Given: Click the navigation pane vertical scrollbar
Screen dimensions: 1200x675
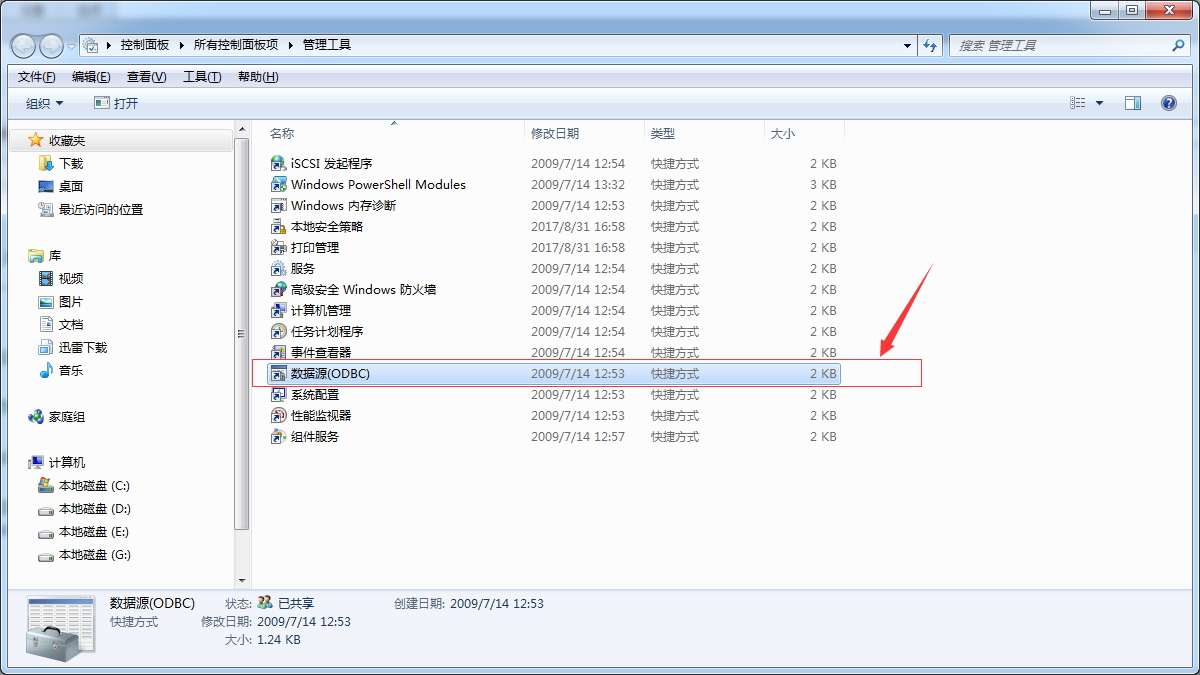Looking at the screenshot, I should coord(241,333).
